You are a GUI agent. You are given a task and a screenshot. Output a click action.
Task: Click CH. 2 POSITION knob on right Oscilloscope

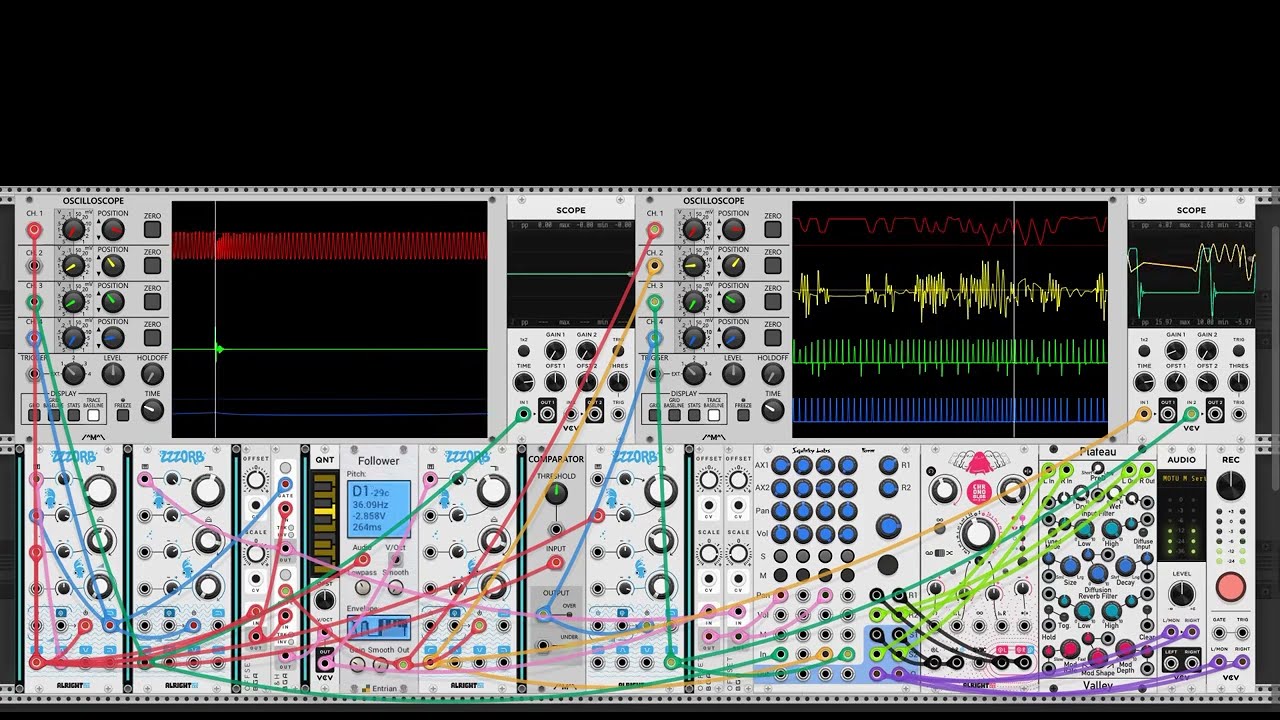pyautogui.click(x=733, y=266)
